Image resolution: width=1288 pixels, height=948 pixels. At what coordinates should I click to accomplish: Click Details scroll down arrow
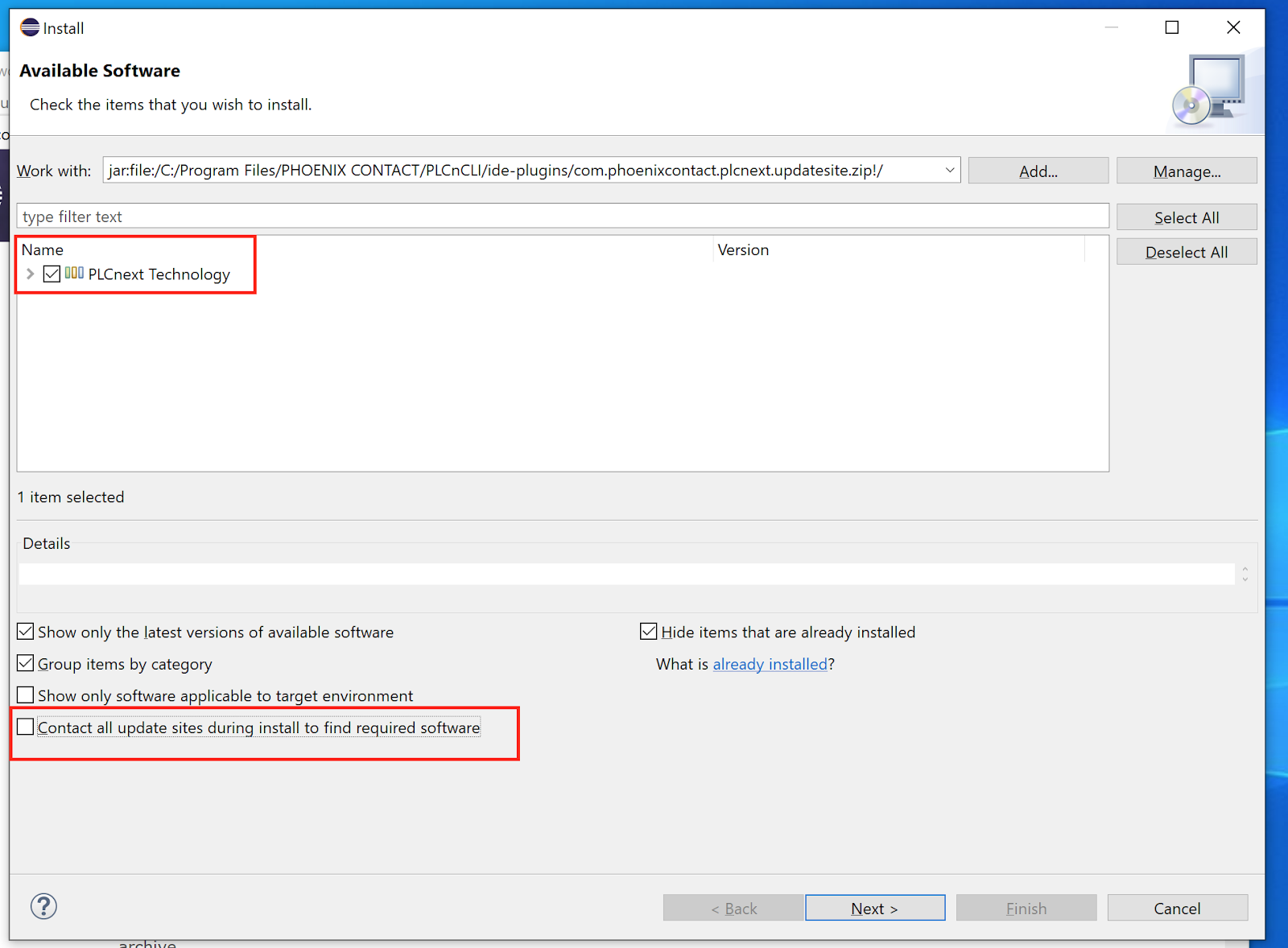pyautogui.click(x=1245, y=579)
